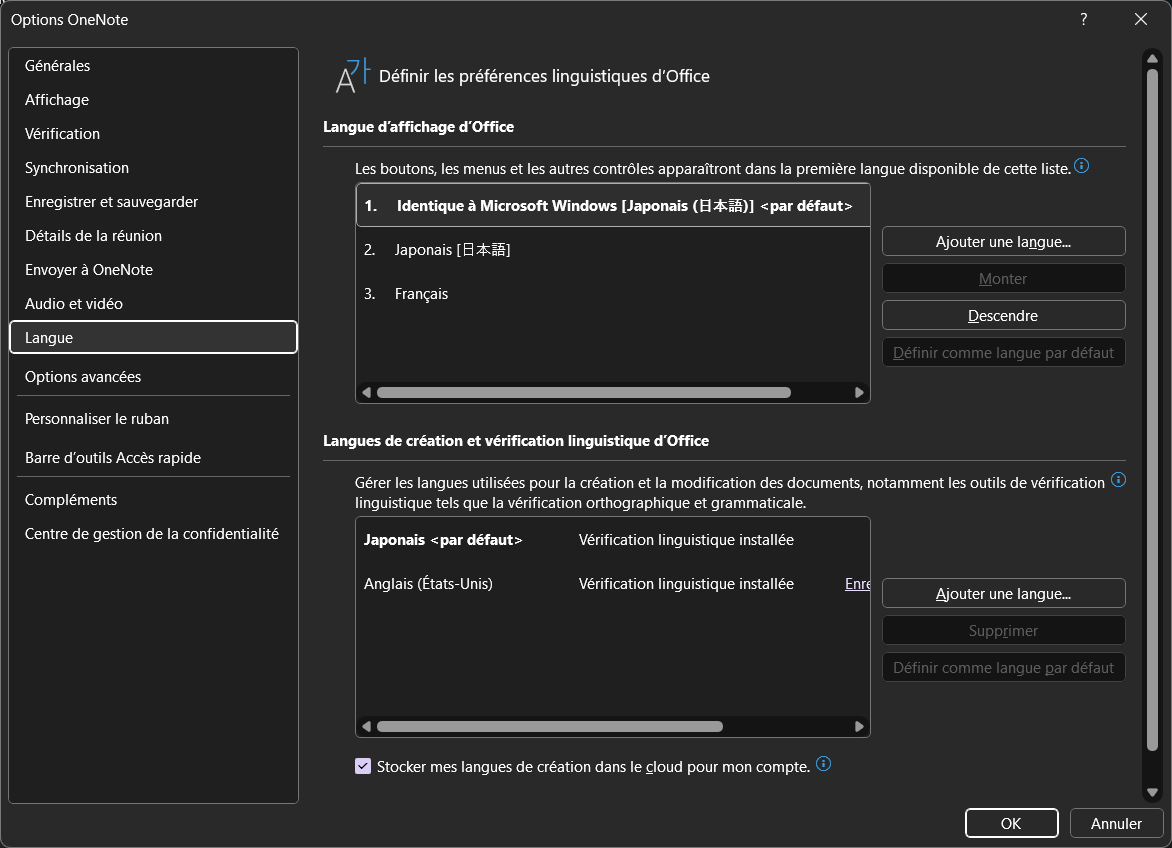
Task: Open Enregistrer et sauvegarder settings
Action: click(x=153, y=202)
